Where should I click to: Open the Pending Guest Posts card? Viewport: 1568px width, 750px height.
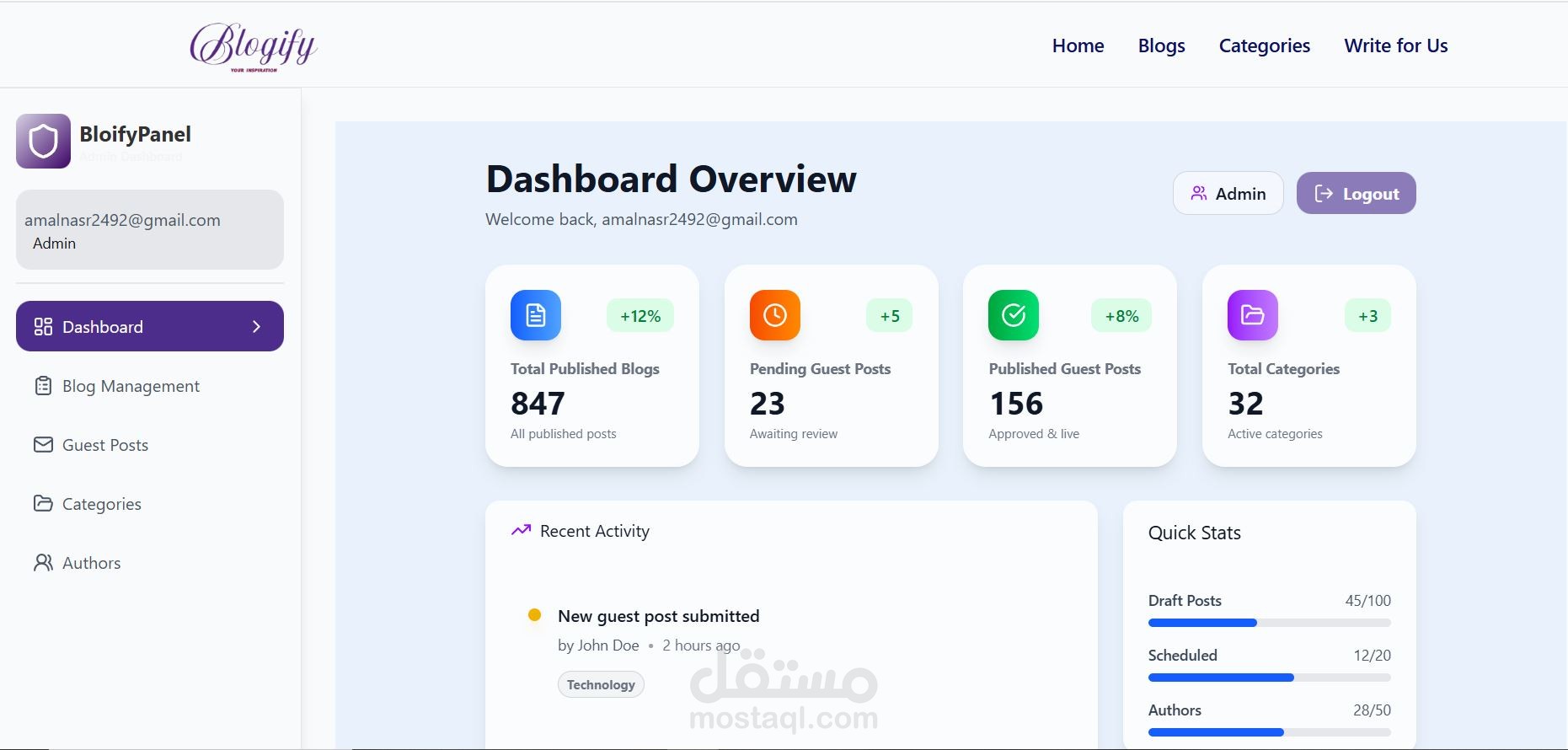click(x=832, y=366)
